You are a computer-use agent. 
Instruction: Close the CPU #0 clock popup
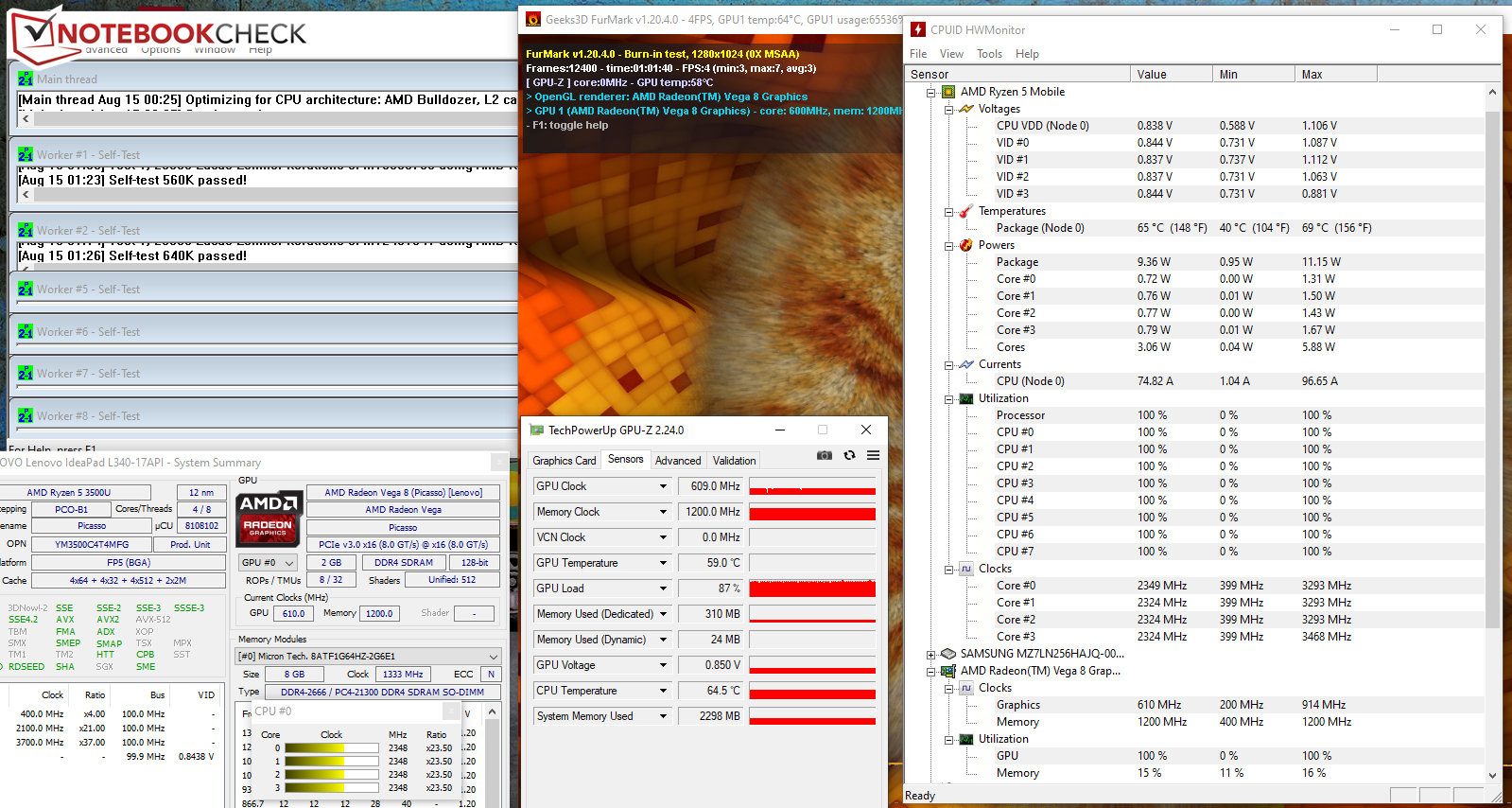(x=451, y=711)
